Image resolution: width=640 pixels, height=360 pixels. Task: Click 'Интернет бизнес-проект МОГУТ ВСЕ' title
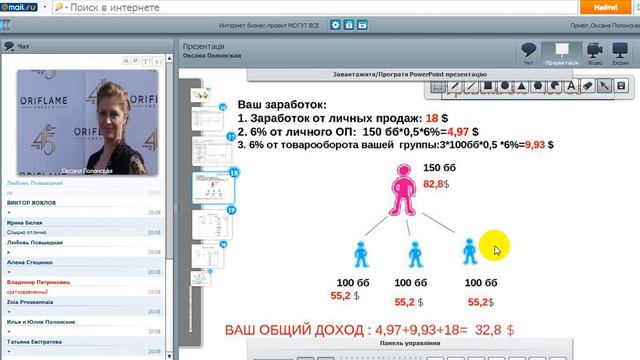click(x=269, y=25)
